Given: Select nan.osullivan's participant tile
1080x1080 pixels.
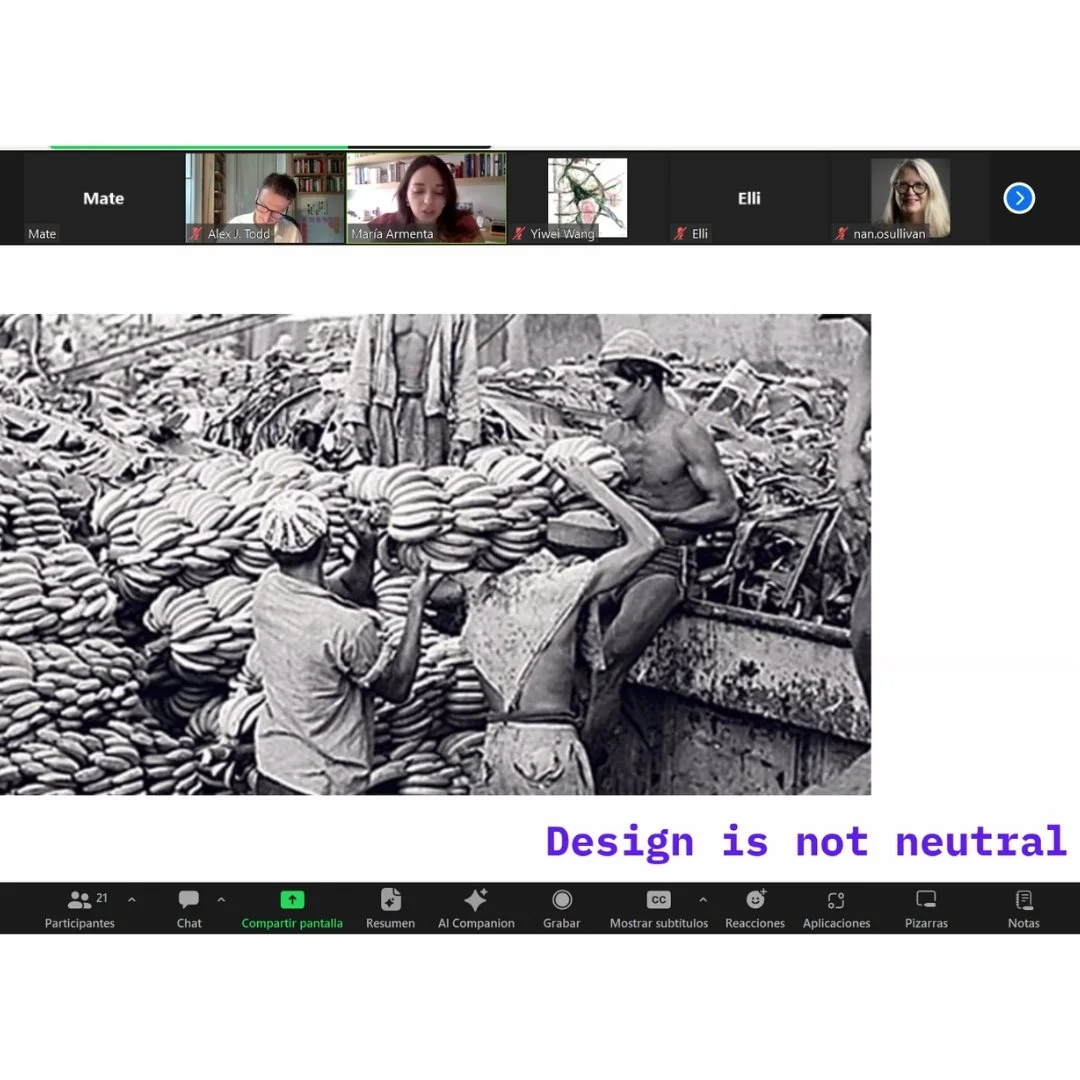Looking at the screenshot, I should [x=910, y=198].
